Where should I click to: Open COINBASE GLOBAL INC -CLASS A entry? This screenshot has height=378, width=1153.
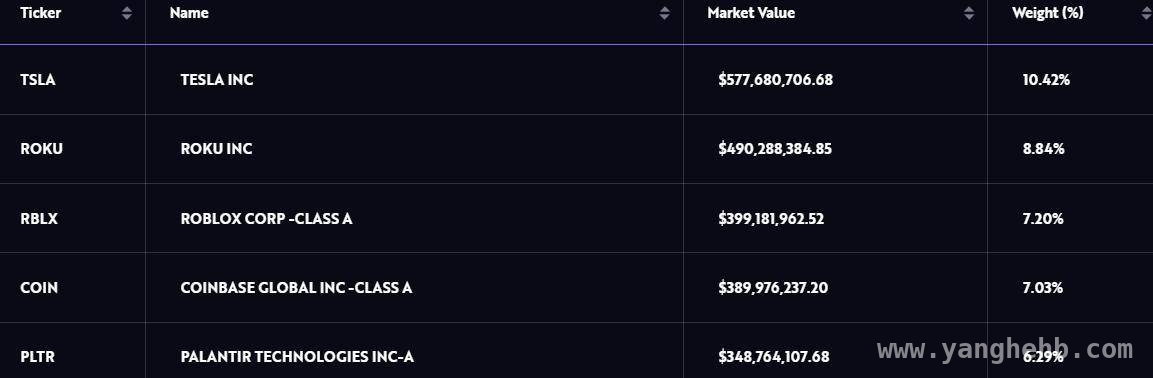tap(296, 288)
